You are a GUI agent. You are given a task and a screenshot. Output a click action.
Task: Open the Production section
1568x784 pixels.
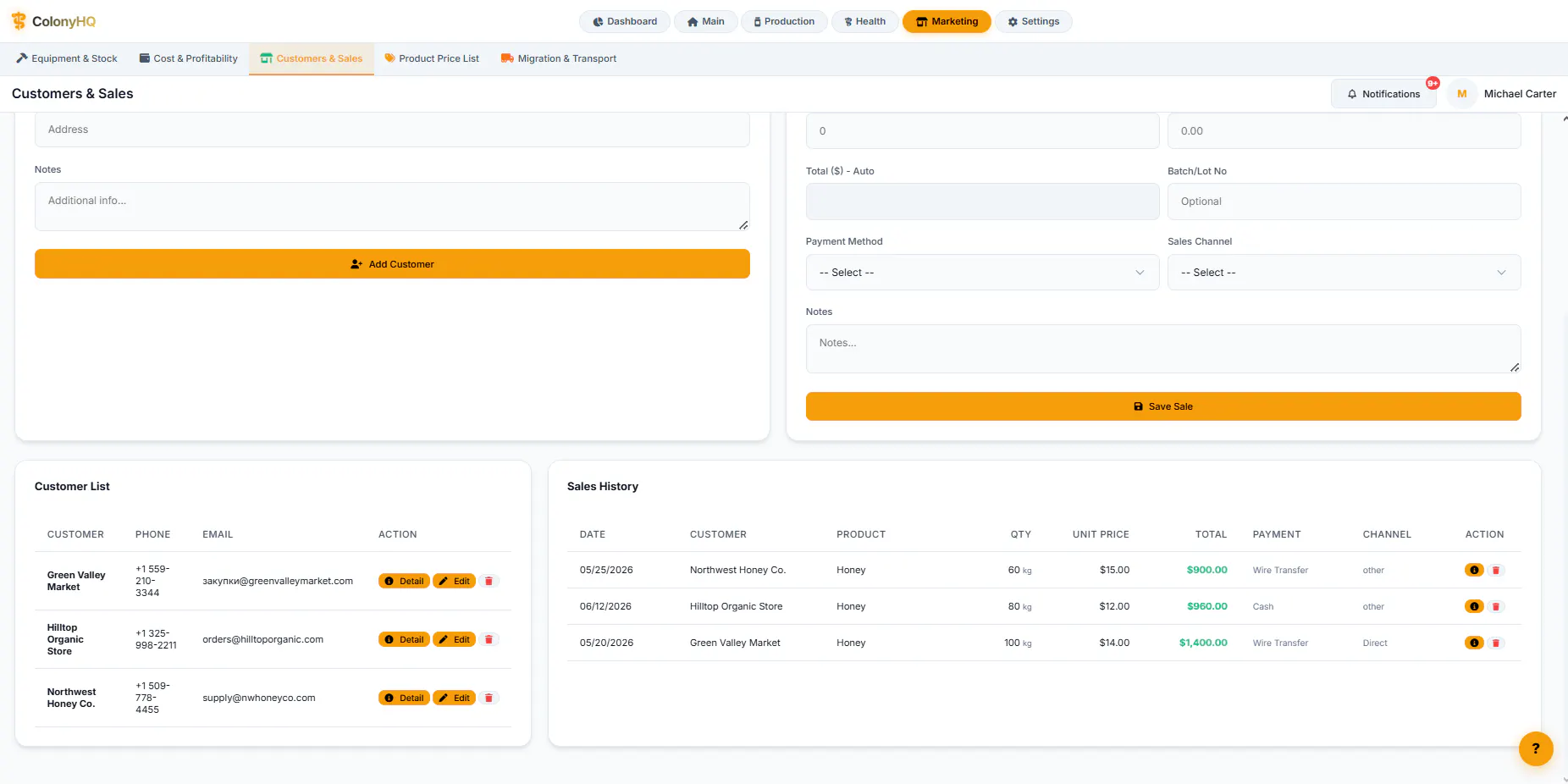point(785,21)
